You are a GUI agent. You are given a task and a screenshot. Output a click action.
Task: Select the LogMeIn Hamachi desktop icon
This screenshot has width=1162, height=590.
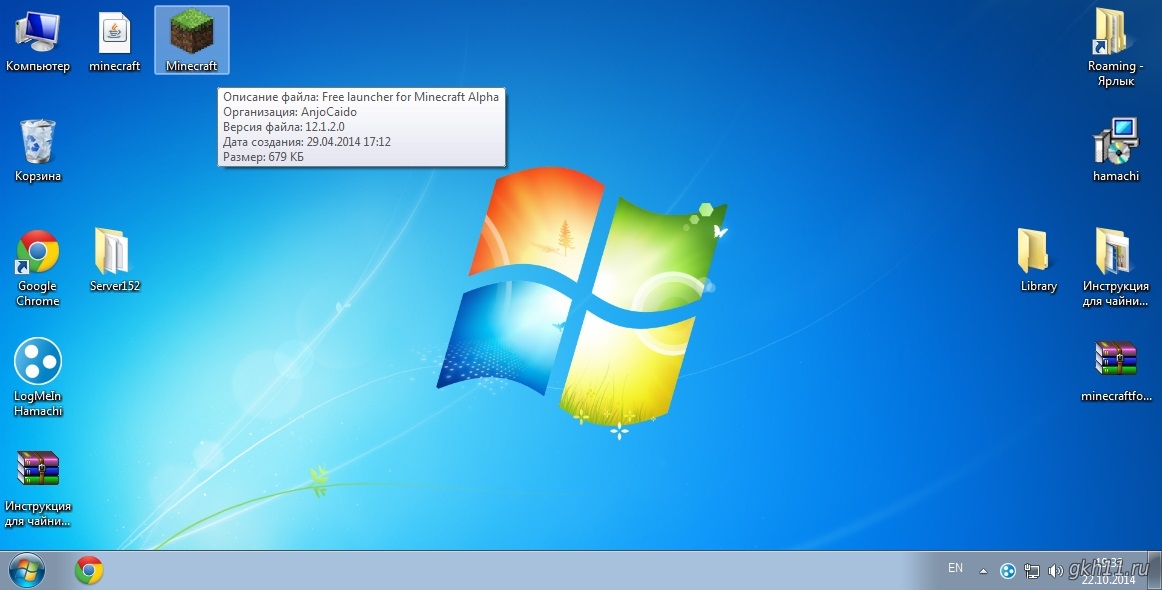[38, 377]
